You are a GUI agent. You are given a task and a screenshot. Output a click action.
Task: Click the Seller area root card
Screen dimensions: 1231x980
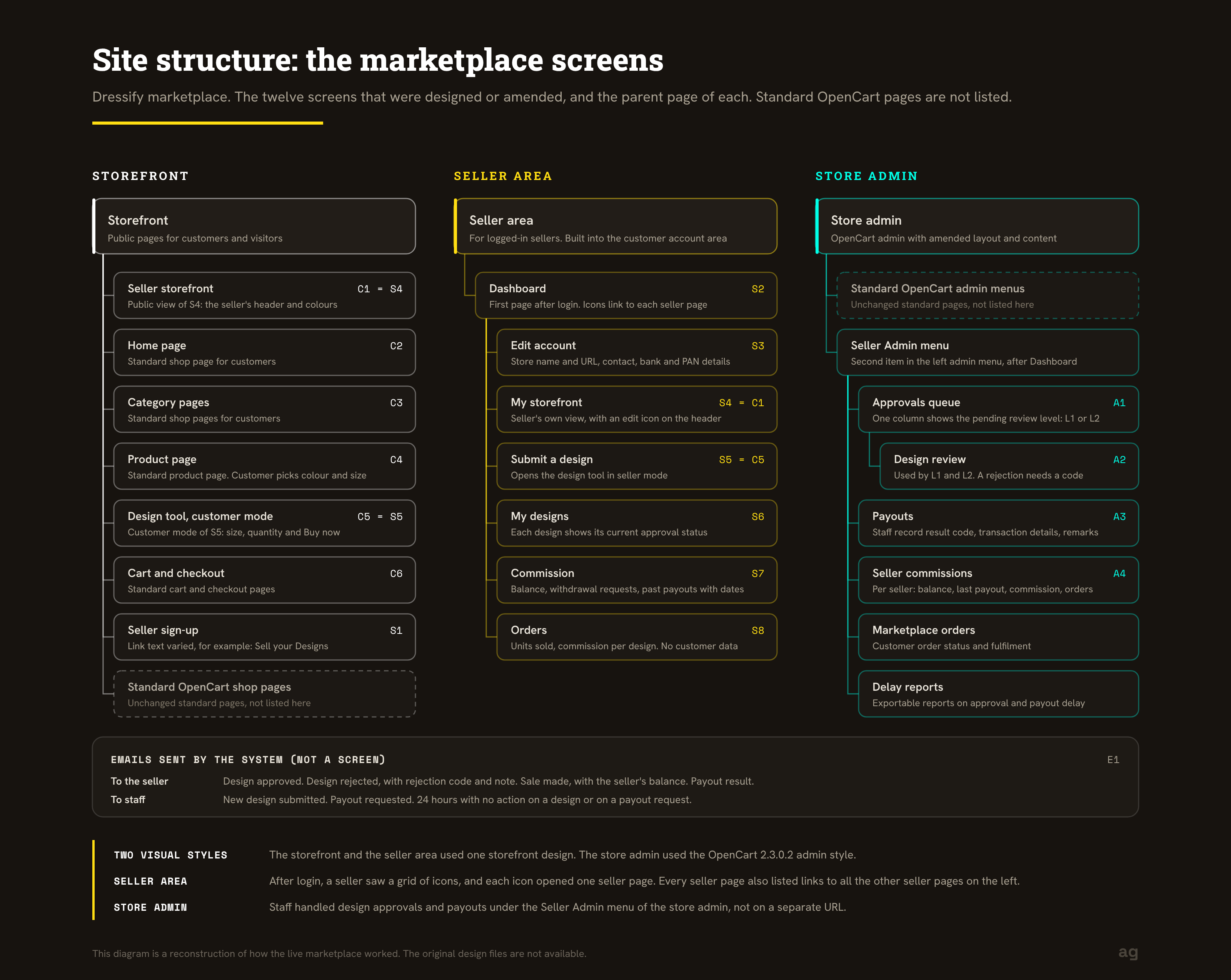pyautogui.click(x=615, y=226)
